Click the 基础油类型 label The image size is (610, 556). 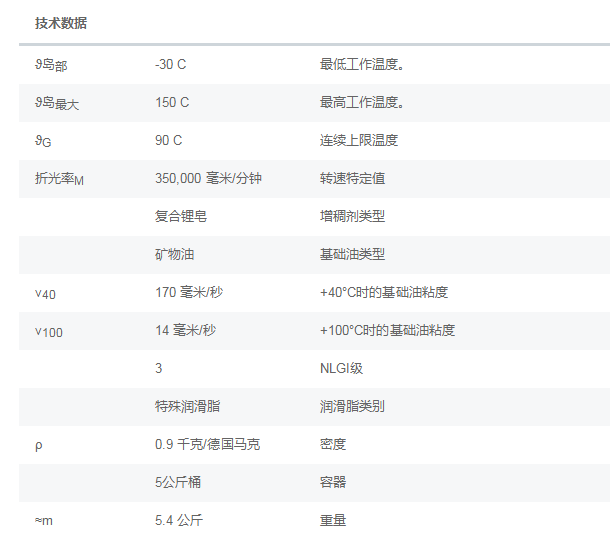pyautogui.click(x=352, y=254)
